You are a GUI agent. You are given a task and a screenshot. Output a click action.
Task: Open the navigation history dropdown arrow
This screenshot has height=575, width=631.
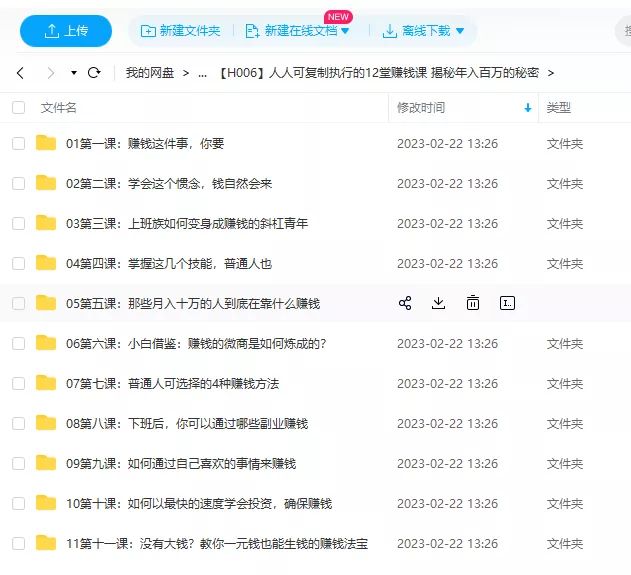(73, 73)
